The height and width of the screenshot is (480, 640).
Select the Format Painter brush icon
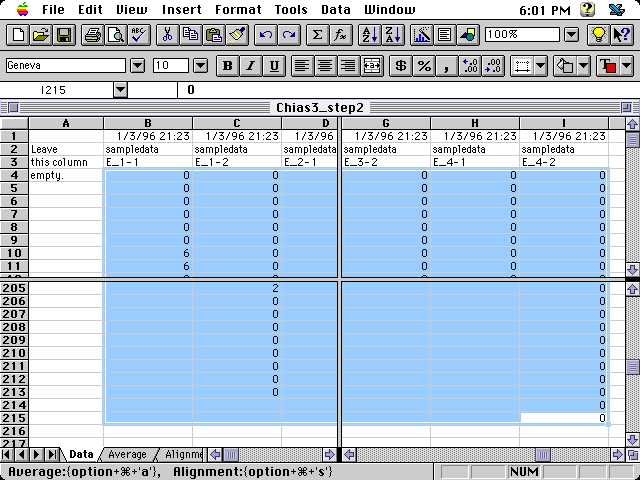coord(237,35)
